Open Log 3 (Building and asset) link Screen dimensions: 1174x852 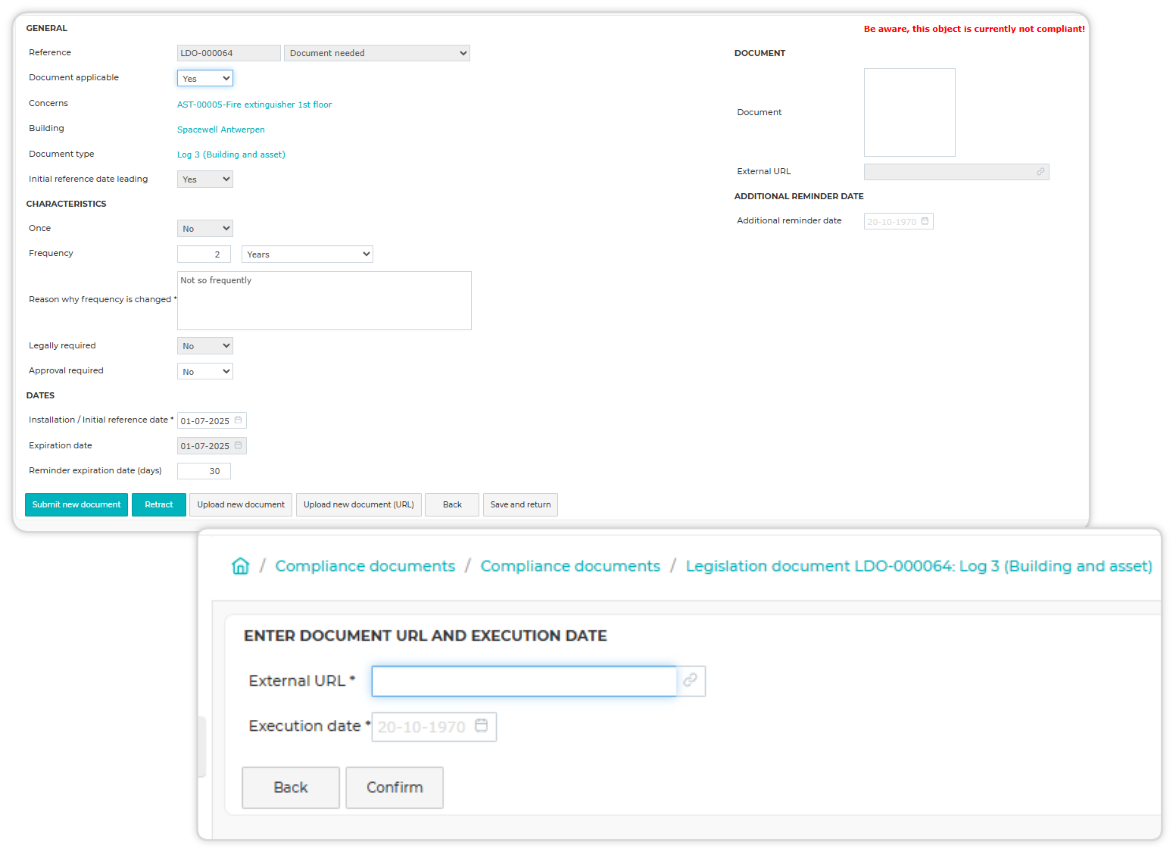pyautogui.click(x=231, y=155)
